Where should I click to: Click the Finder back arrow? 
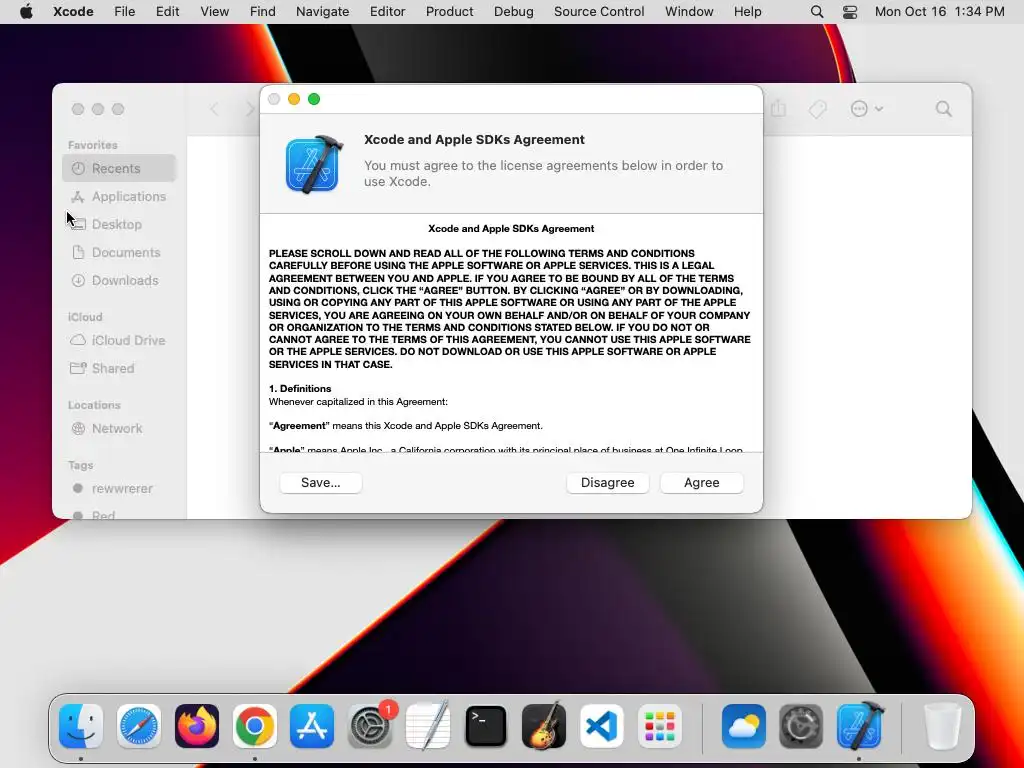tap(214, 109)
